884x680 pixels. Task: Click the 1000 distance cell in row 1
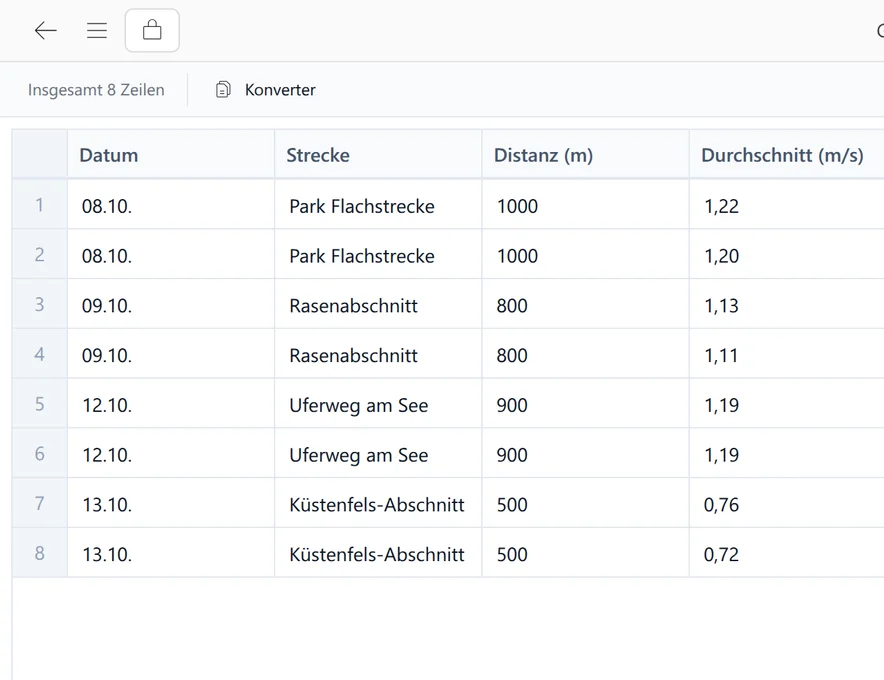585,205
